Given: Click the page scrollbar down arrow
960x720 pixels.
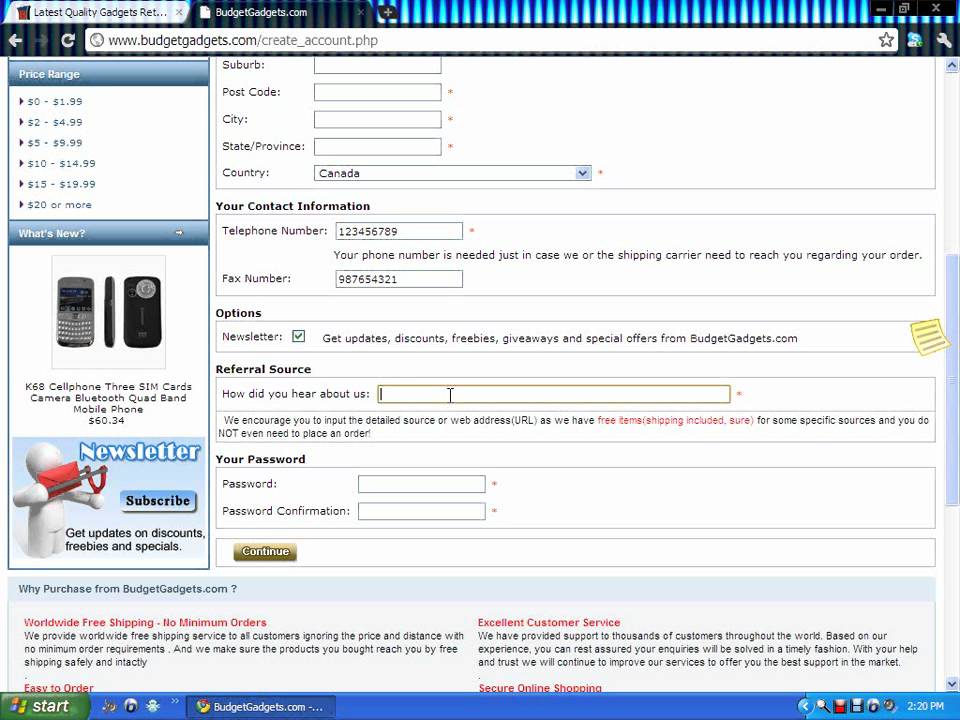Looking at the screenshot, I should pos(952,684).
